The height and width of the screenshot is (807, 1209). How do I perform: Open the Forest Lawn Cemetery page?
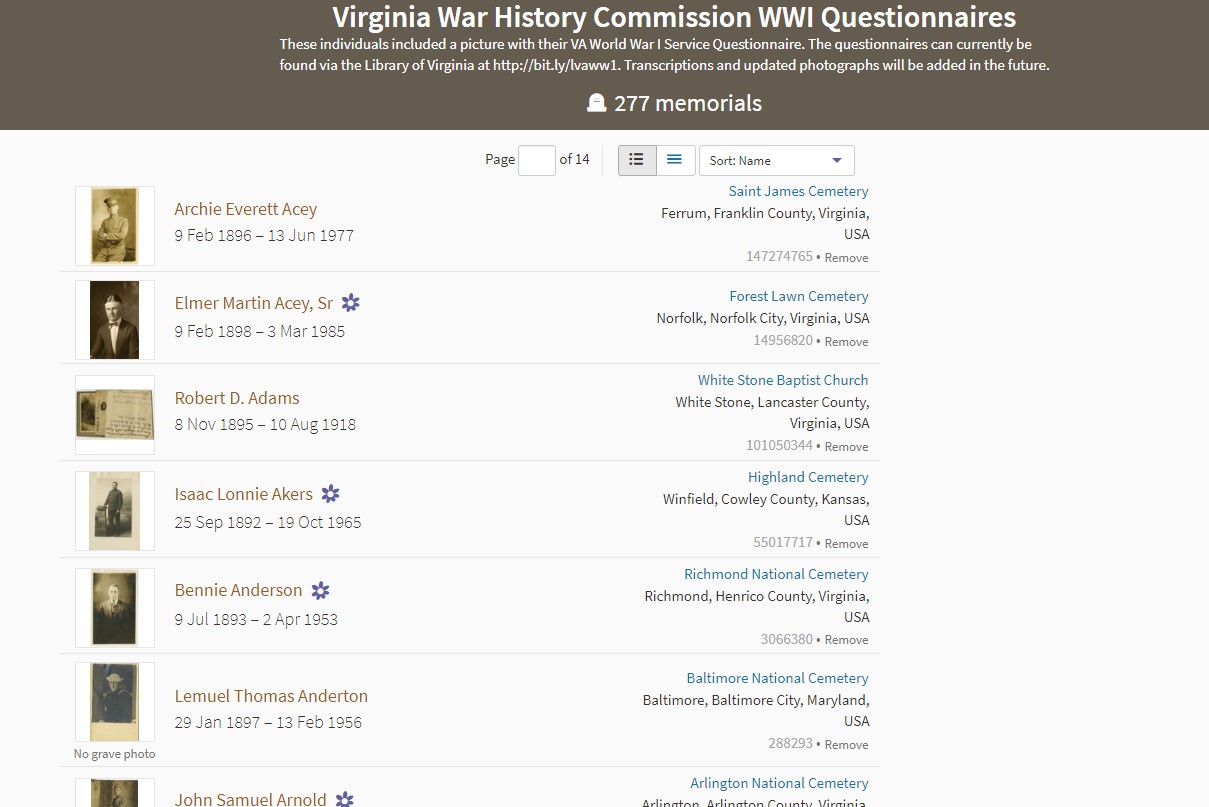[798, 296]
